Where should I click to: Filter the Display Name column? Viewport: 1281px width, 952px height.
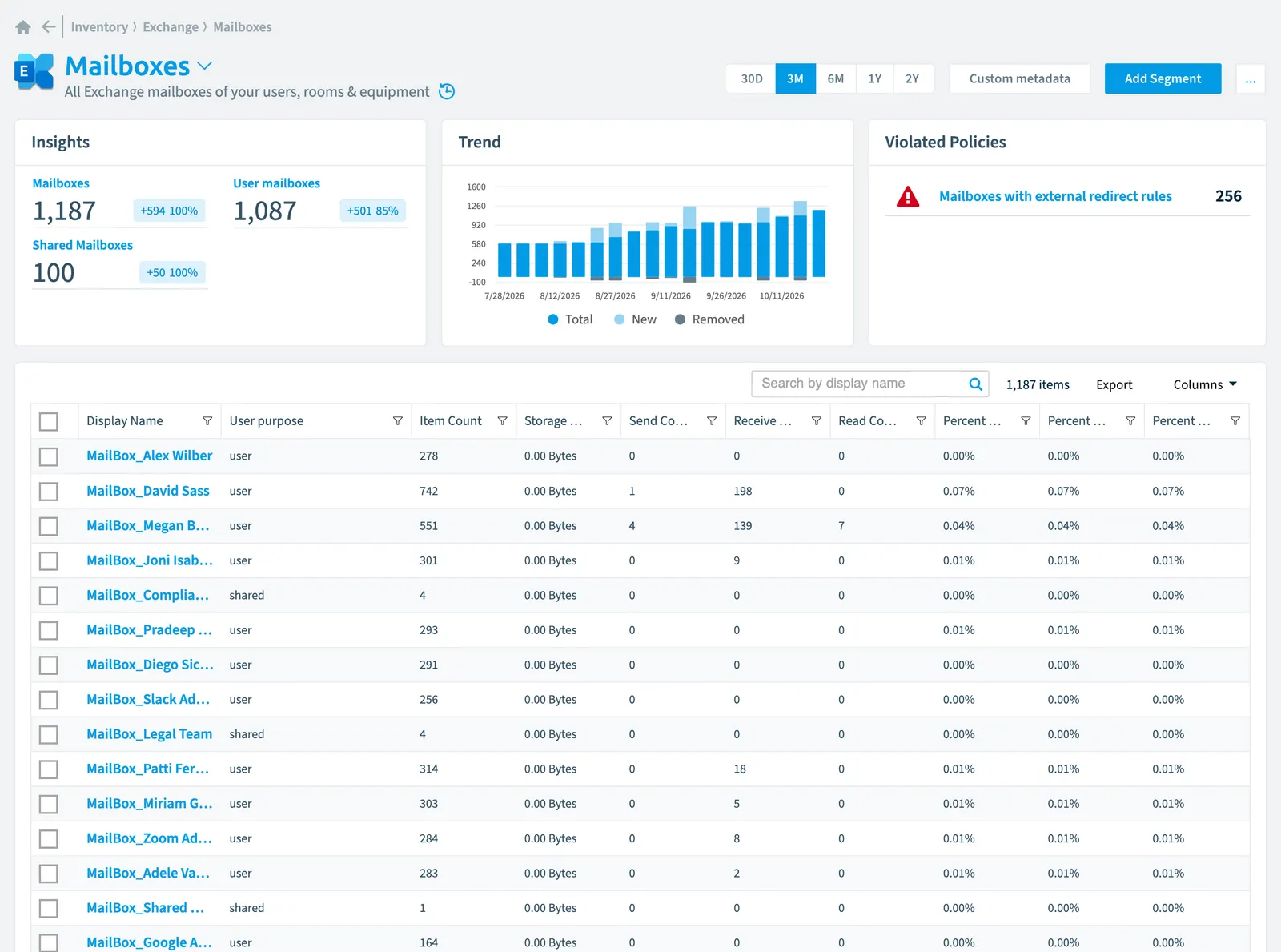(207, 421)
